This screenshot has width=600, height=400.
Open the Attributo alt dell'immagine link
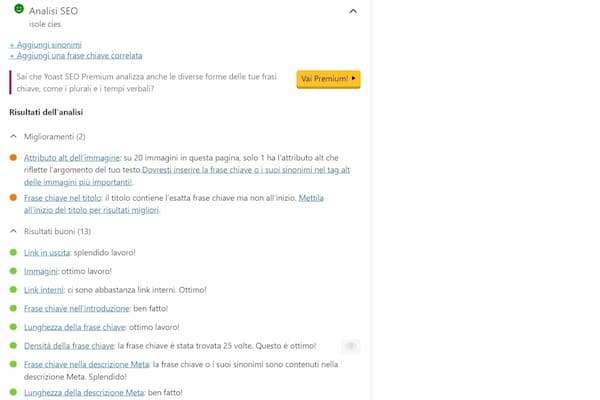71,158
